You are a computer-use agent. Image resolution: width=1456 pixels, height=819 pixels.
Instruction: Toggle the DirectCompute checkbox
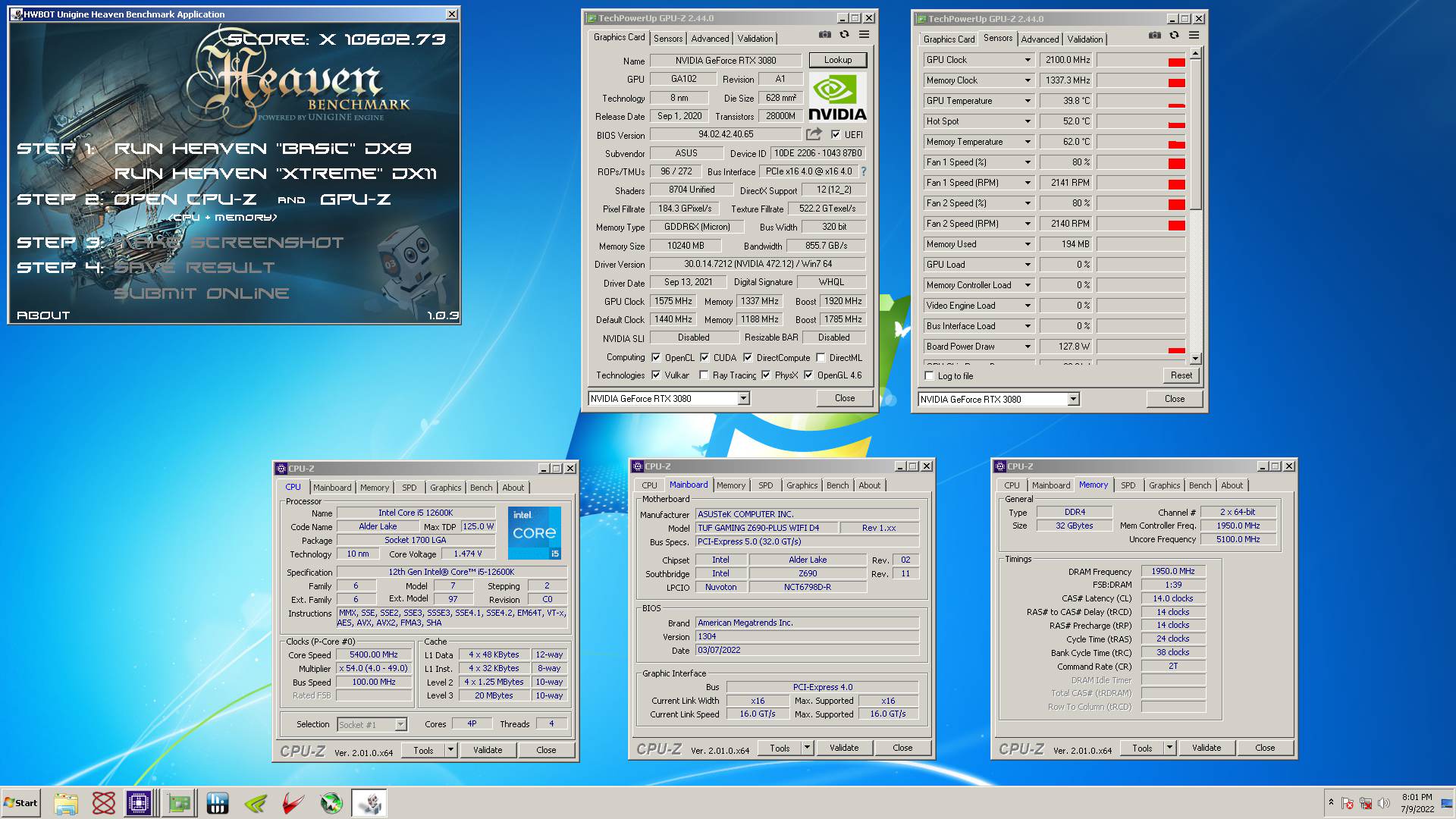pyautogui.click(x=748, y=357)
